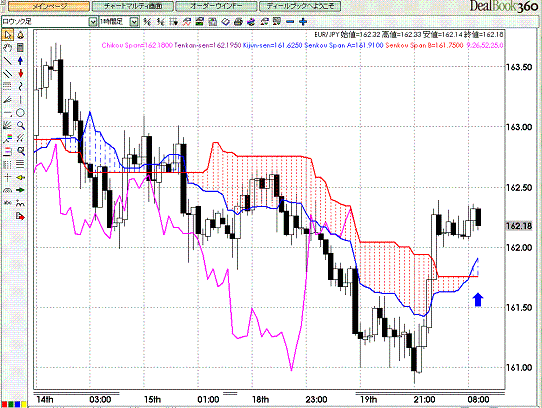Click the red line chart indicator icon
This screenshot has height=408, width=542.
(187, 21)
